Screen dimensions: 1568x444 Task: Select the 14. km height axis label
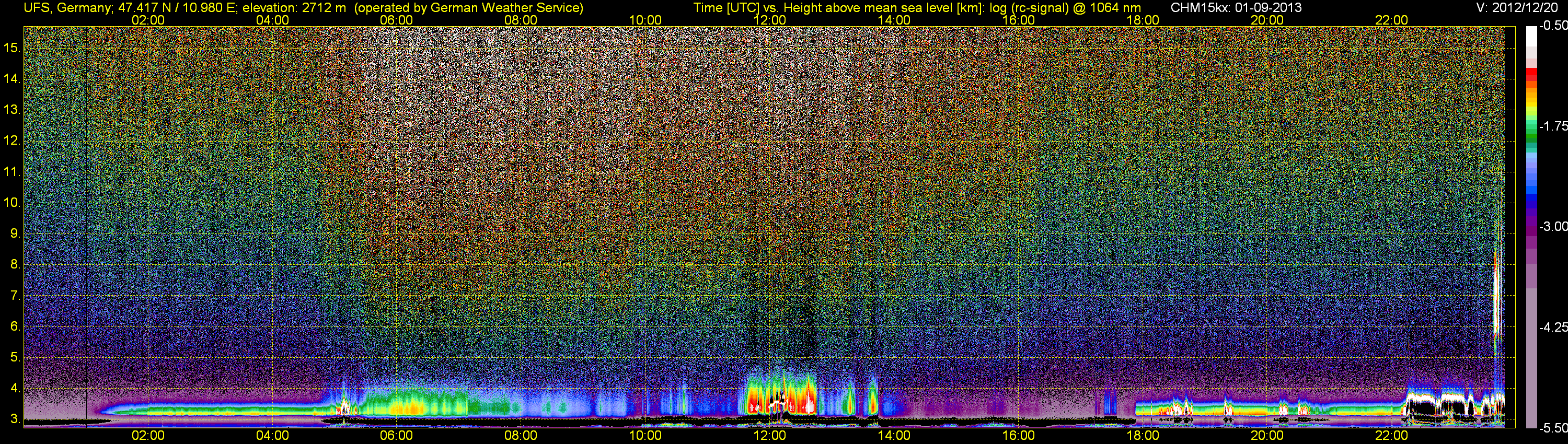pos(12,78)
